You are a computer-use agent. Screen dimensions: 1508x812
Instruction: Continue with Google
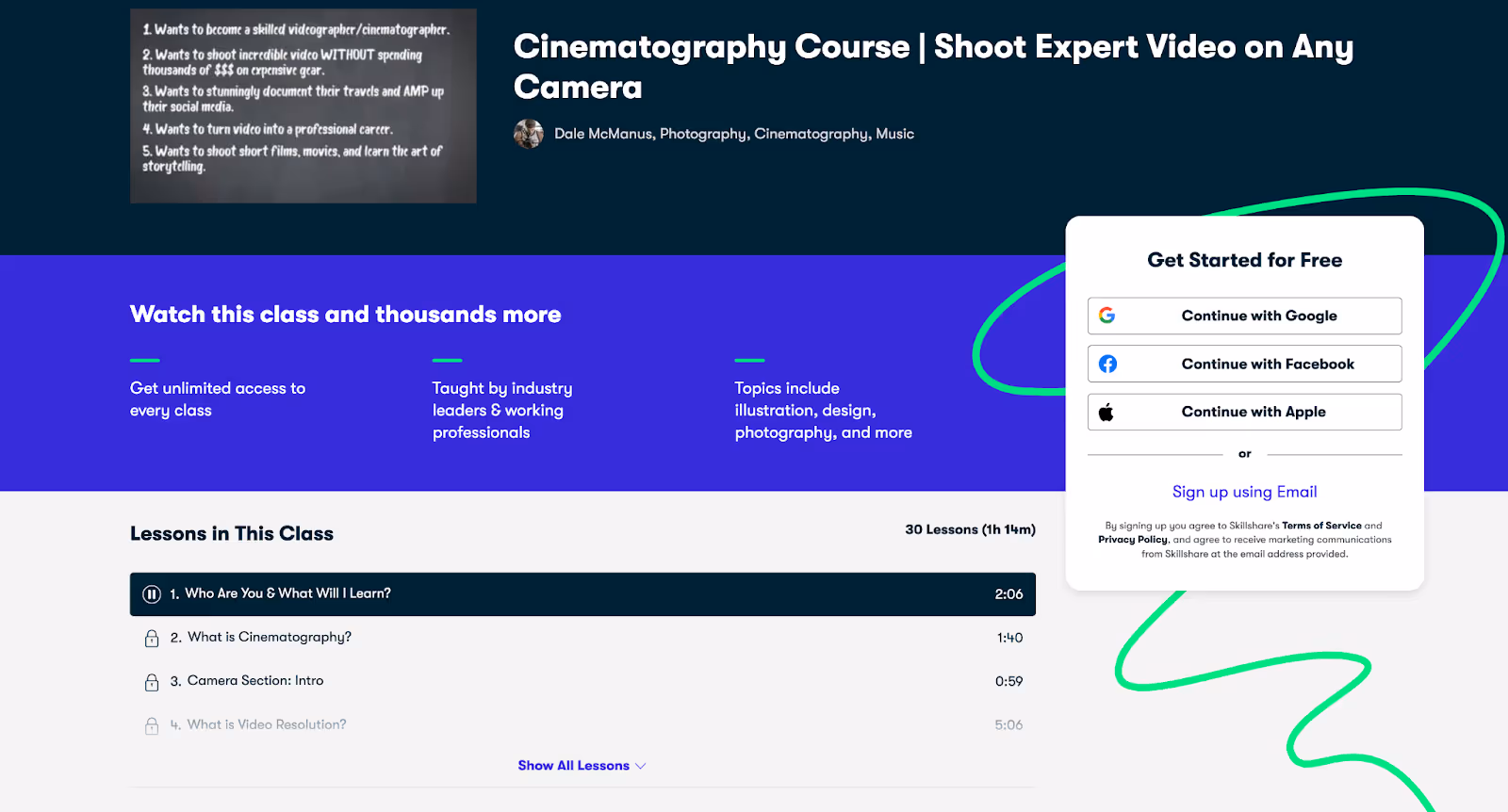click(x=1244, y=316)
